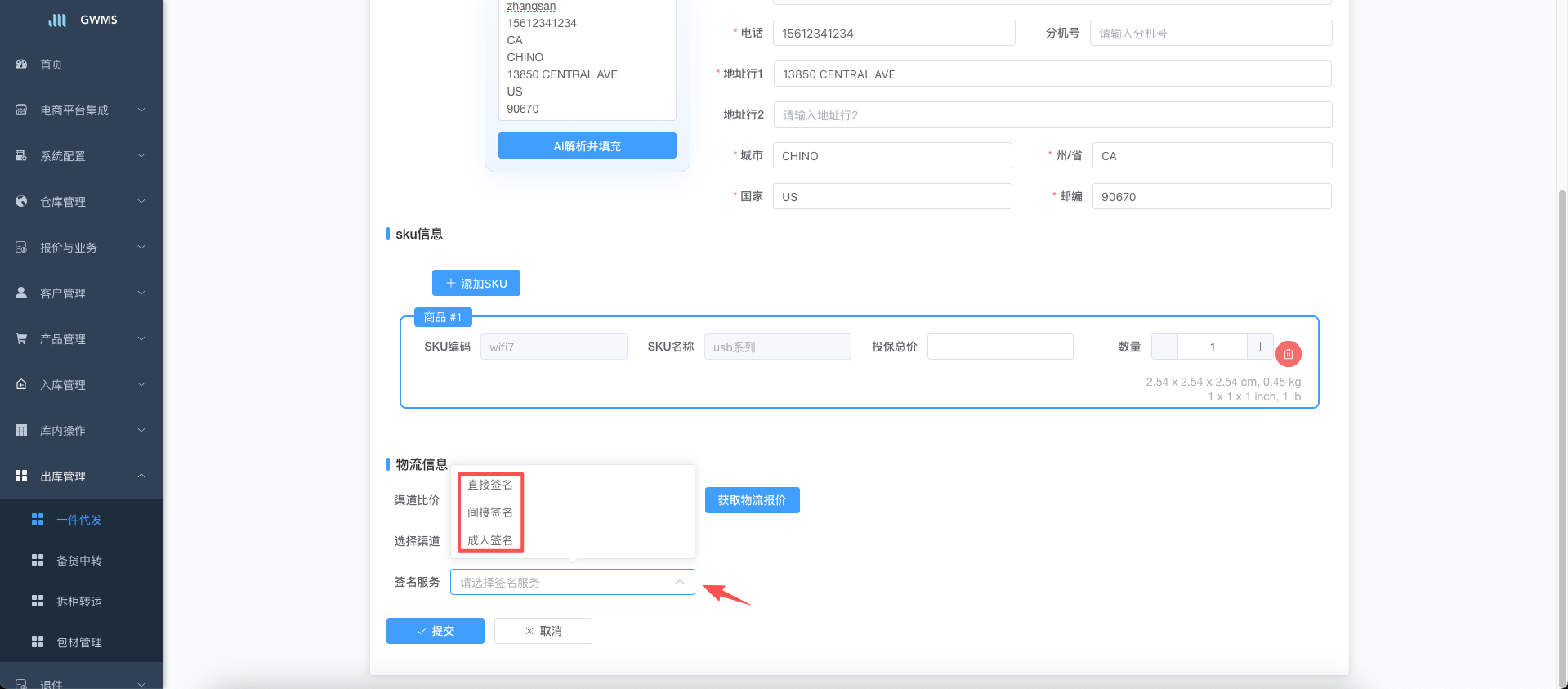Viewport: 1568px width, 689px height.
Task: Click the 国家 input field
Action: 892,196
